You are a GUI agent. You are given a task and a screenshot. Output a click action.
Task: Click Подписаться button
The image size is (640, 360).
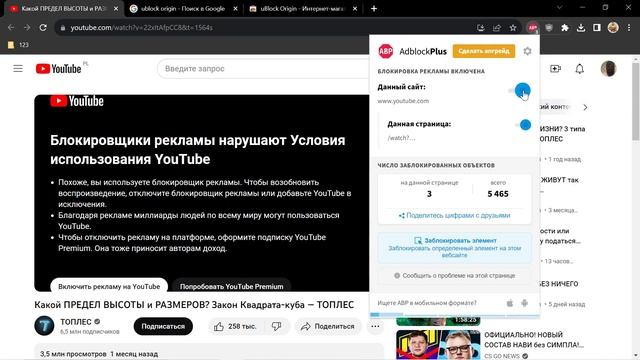click(x=163, y=327)
